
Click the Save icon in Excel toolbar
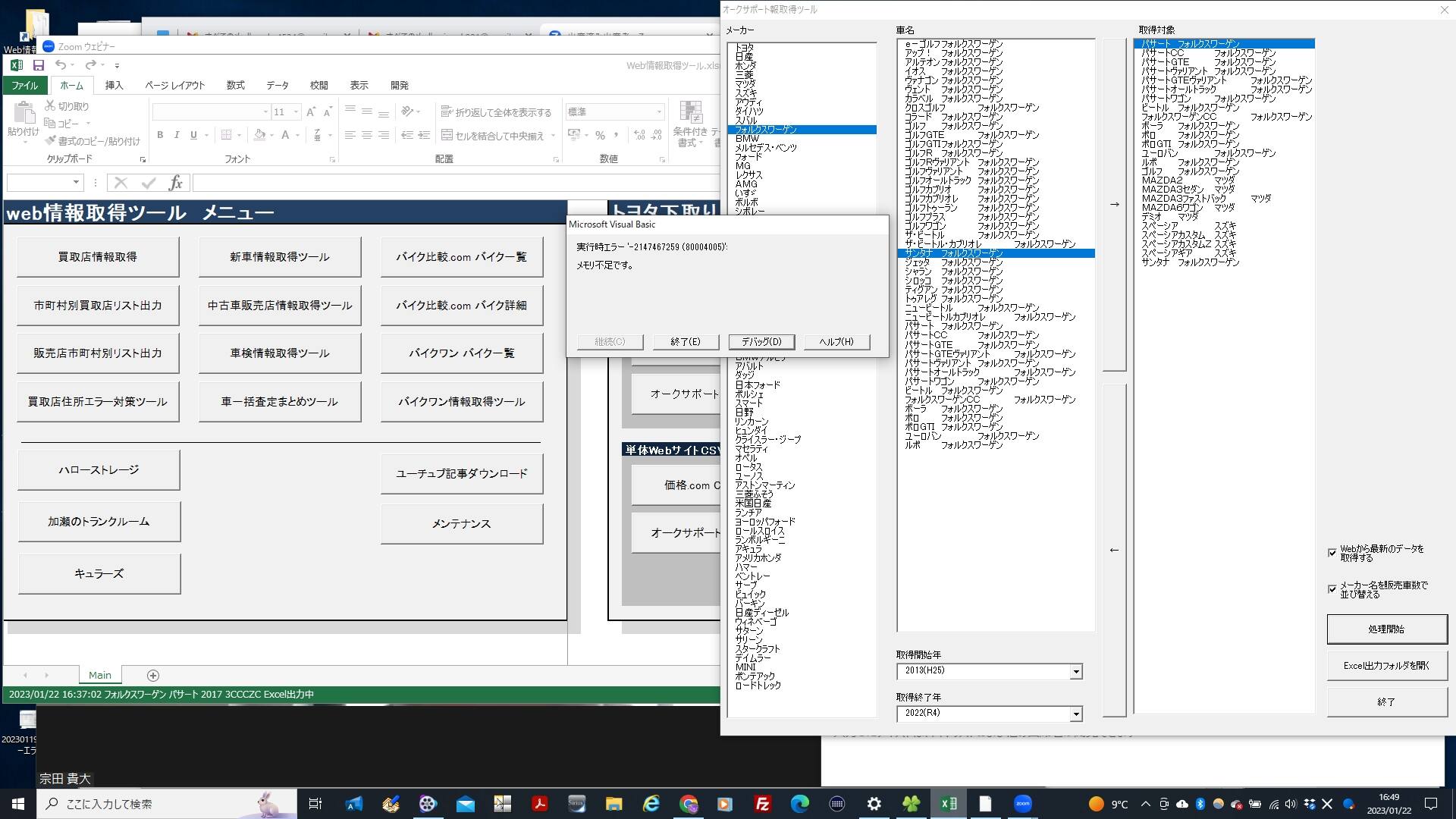point(38,65)
